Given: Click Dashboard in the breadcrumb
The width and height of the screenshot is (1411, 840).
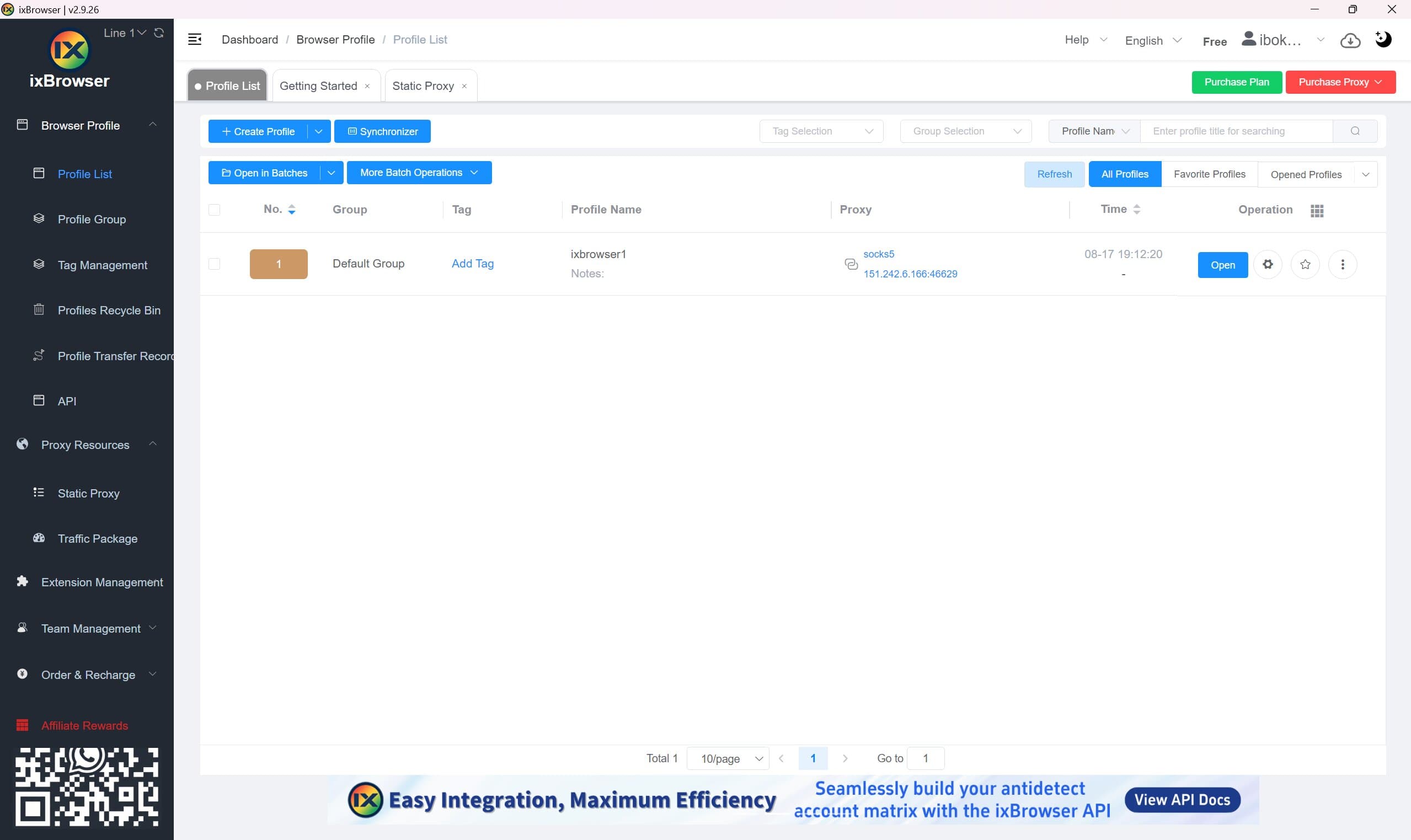Looking at the screenshot, I should pos(249,40).
